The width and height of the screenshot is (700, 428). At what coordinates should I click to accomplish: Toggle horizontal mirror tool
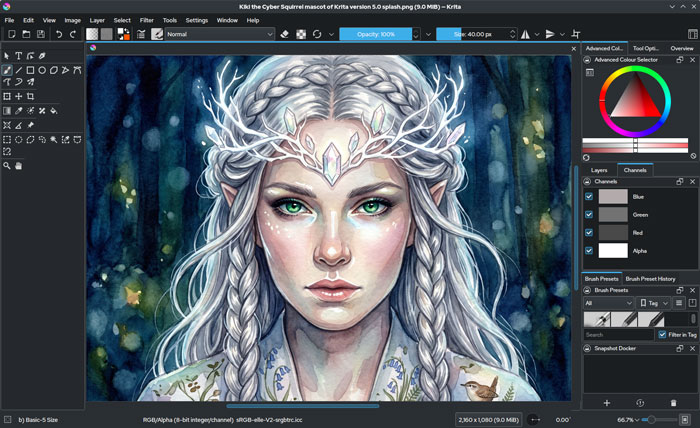click(525, 34)
